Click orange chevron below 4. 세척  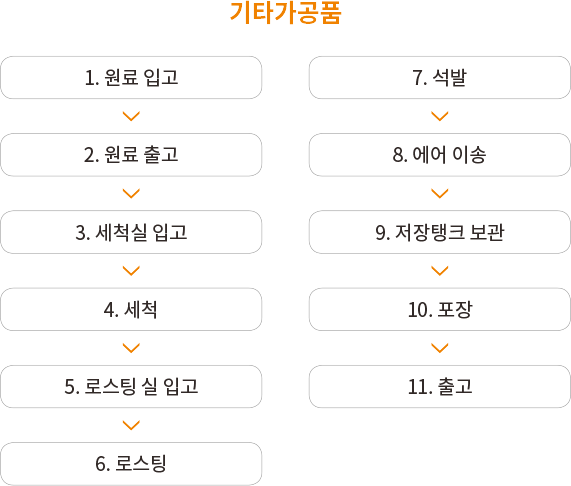coord(131,348)
